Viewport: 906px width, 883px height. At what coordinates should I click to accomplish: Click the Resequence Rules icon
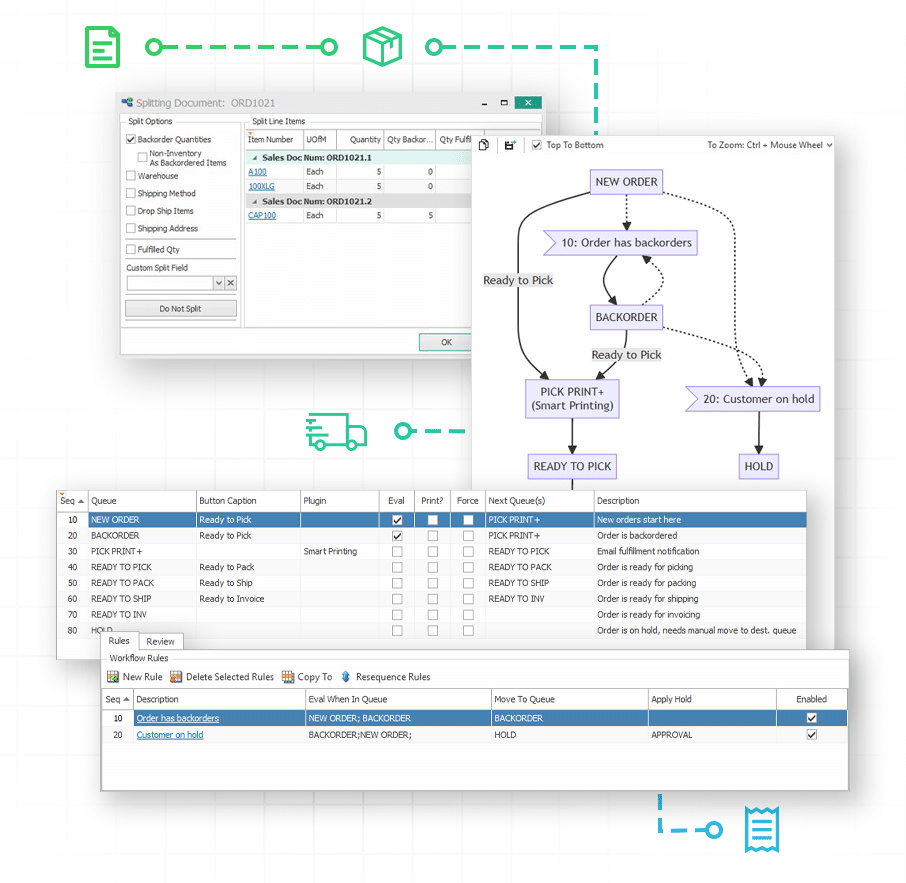tap(345, 677)
